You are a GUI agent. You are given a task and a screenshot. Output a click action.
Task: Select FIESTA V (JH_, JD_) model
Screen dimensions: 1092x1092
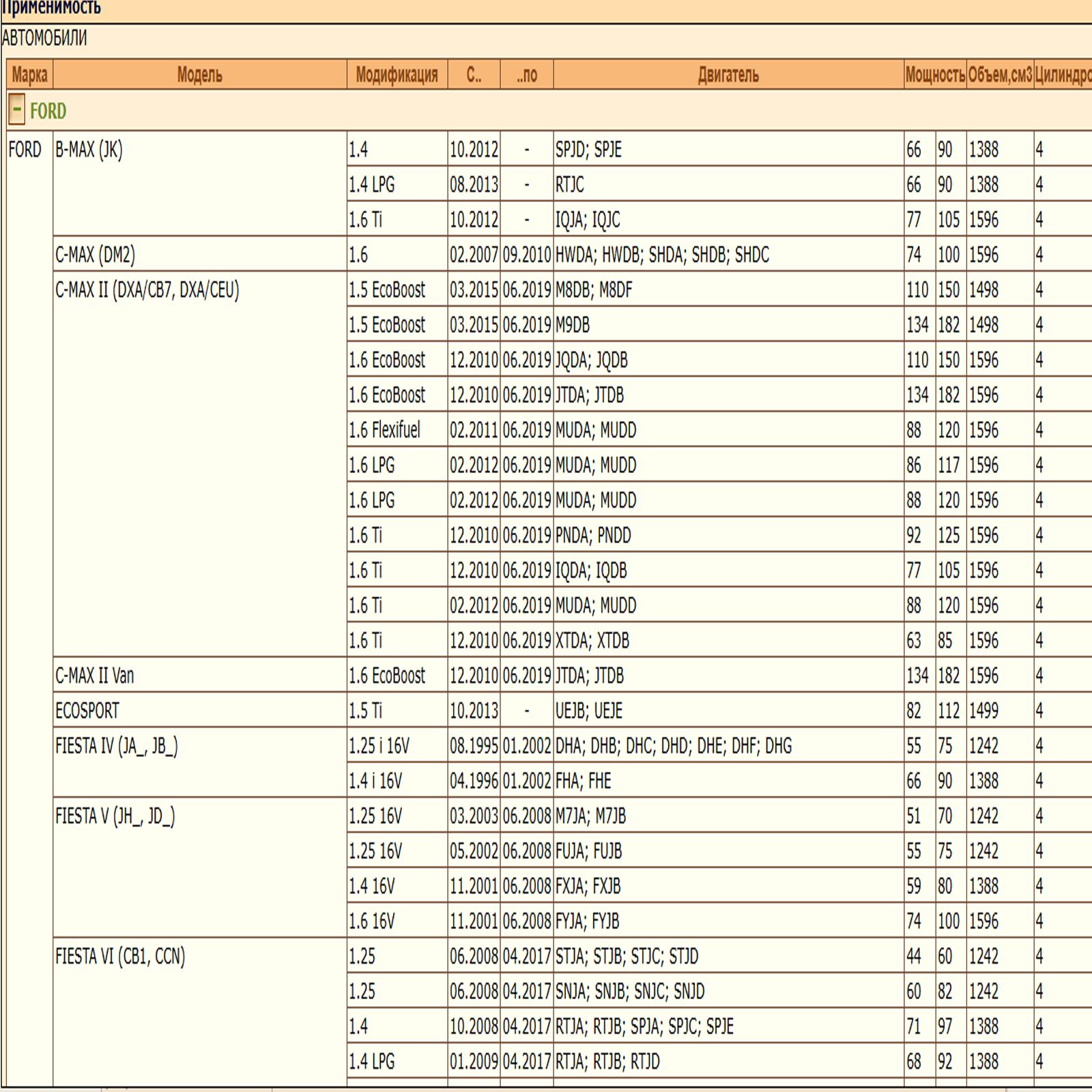click(x=115, y=816)
